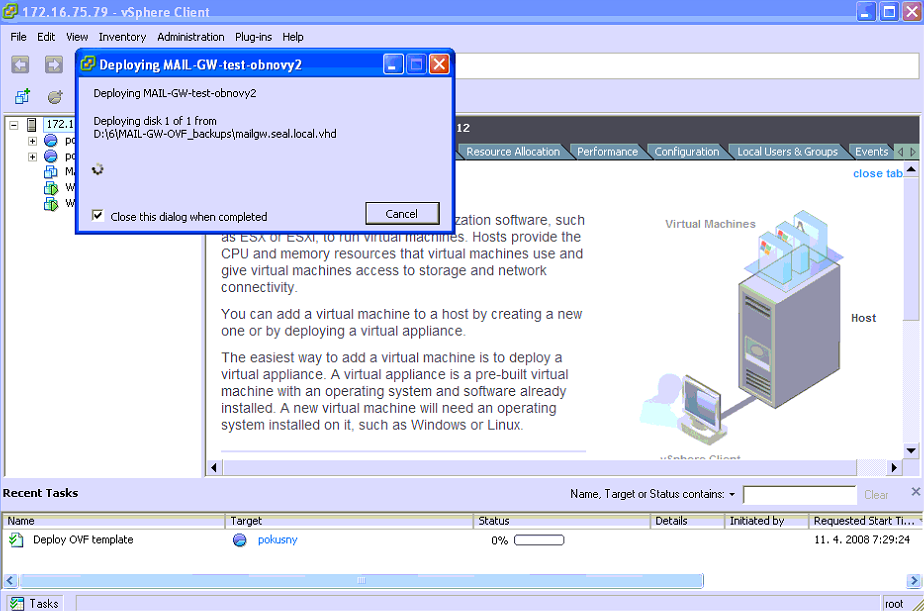The height and width of the screenshot is (611, 924).
Task: Click the new virtual machine toolbar icon
Action: (x=22, y=96)
